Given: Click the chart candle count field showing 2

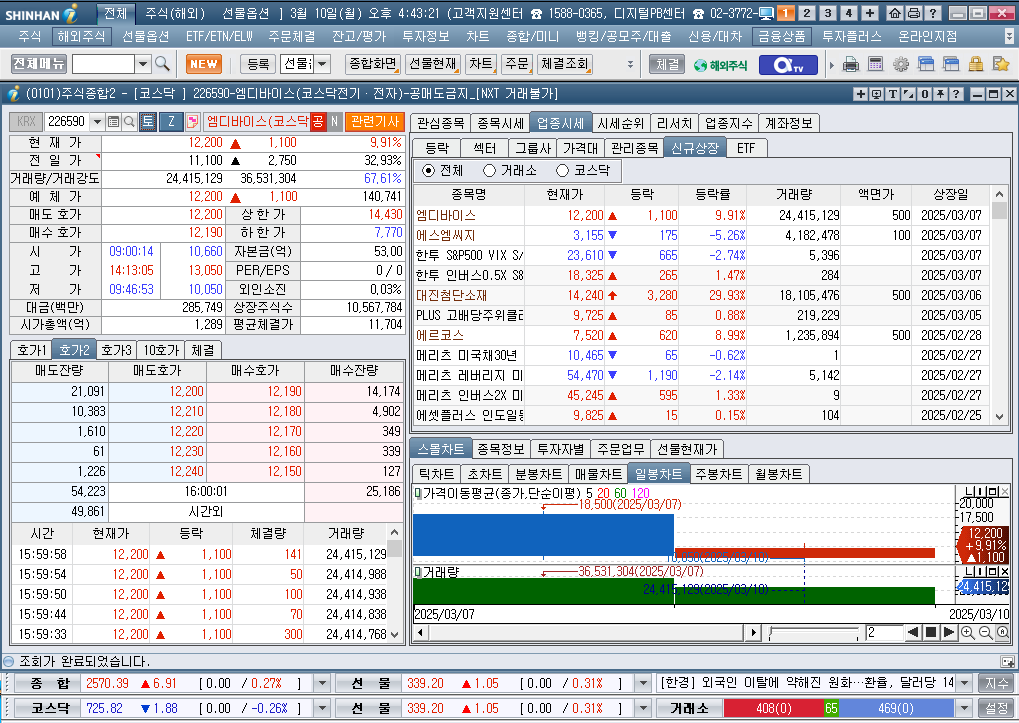Looking at the screenshot, I should pos(884,632).
